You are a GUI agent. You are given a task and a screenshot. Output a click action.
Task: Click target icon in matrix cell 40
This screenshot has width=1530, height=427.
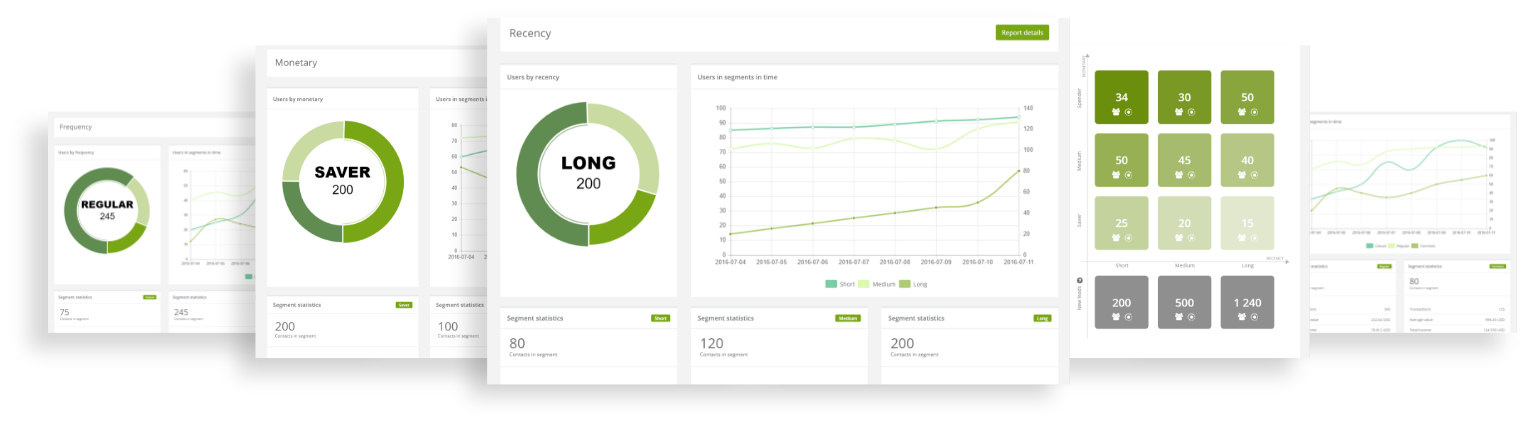(1254, 176)
